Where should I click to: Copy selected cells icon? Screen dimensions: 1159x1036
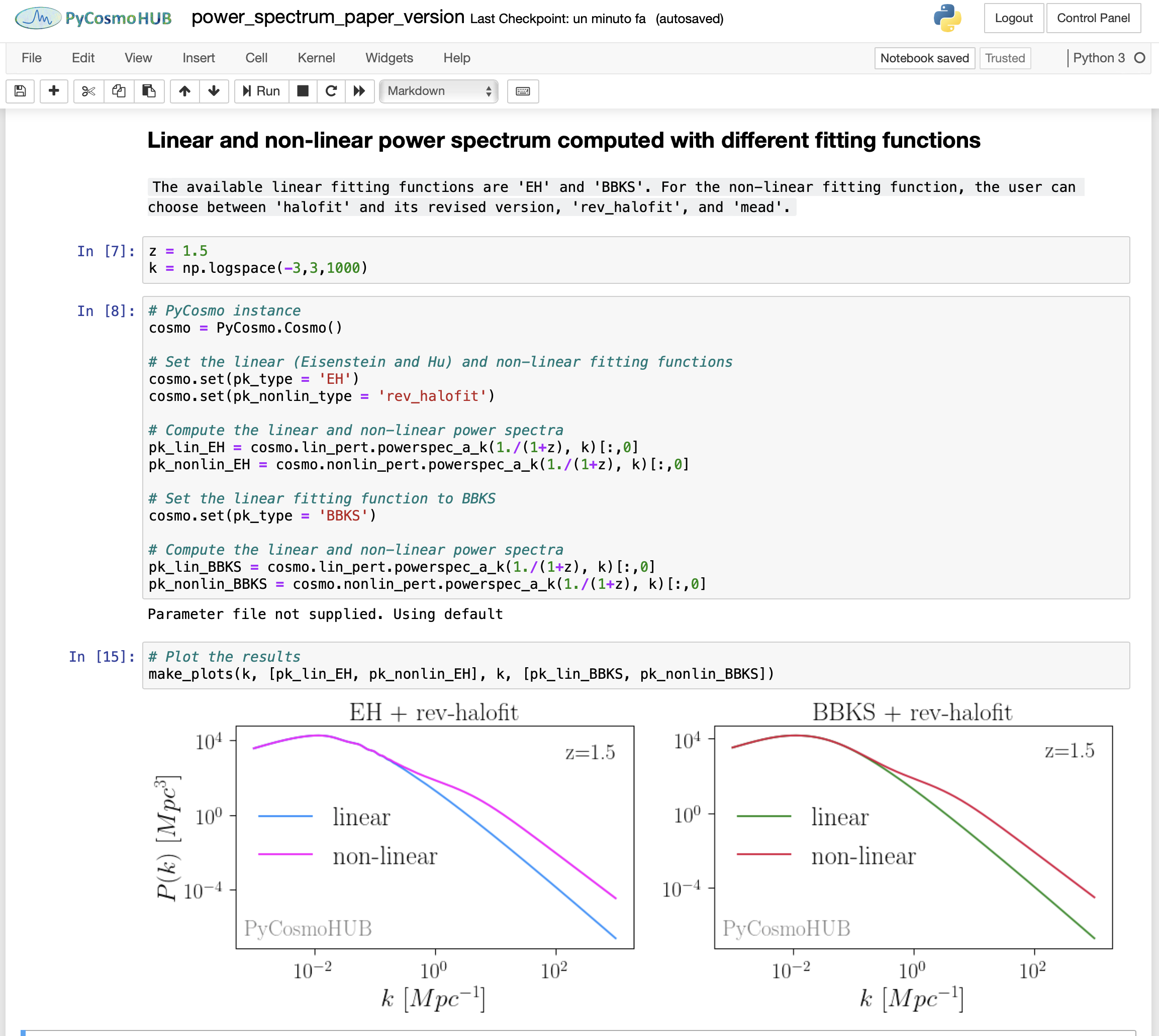[119, 91]
